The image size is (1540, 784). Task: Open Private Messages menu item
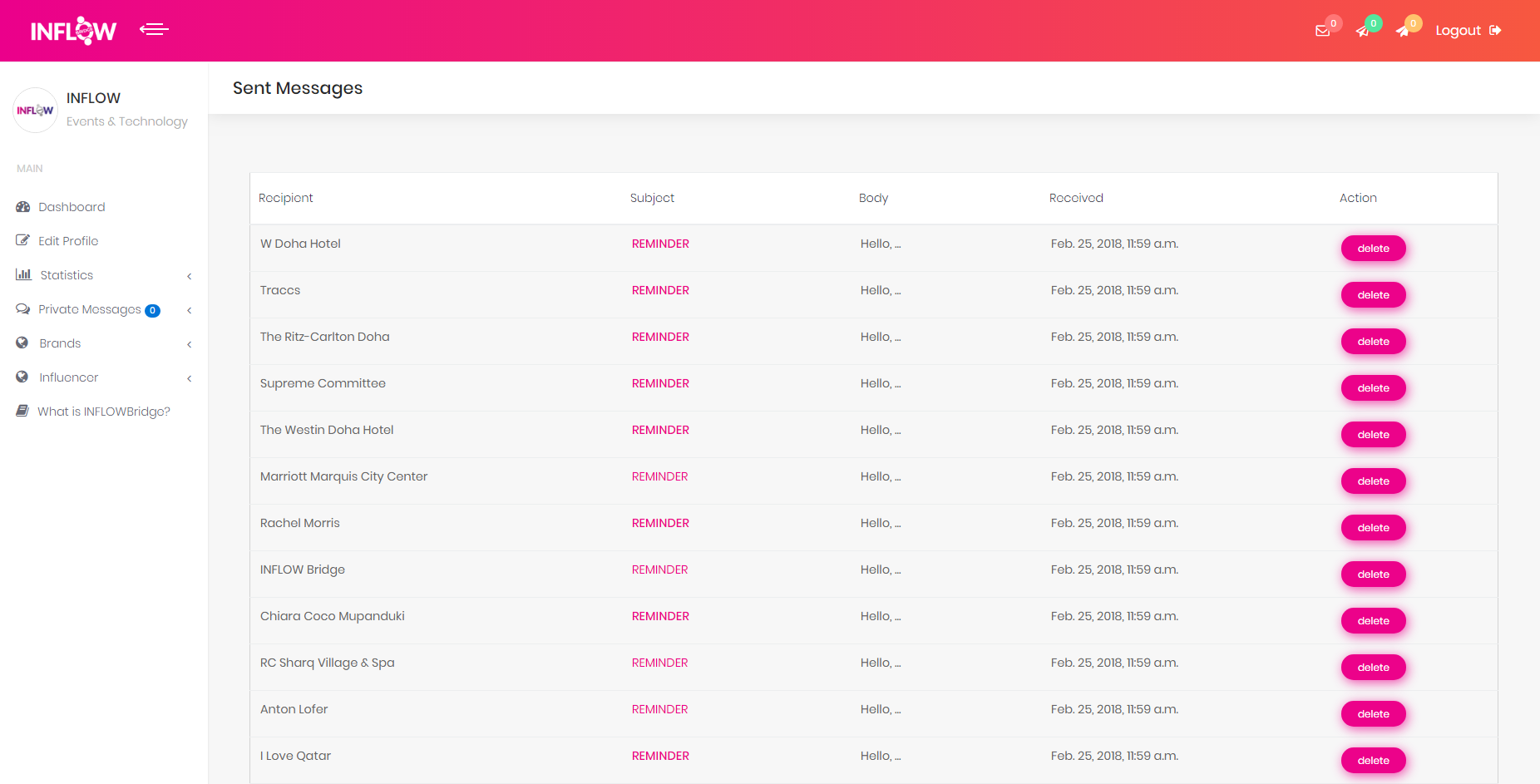pos(90,309)
